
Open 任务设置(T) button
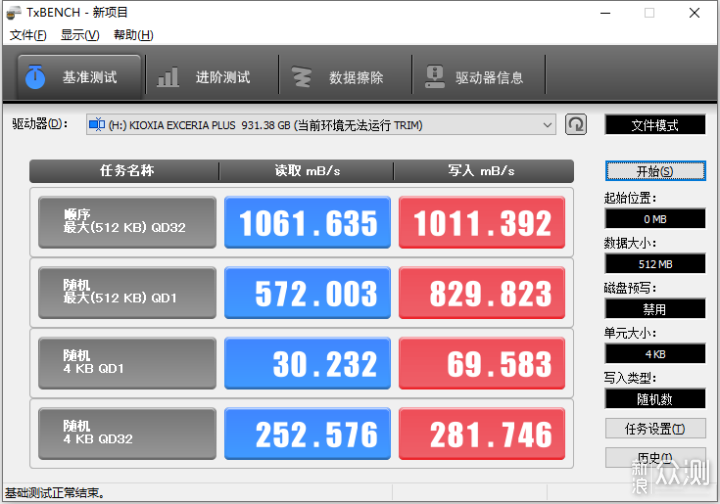[655, 429]
